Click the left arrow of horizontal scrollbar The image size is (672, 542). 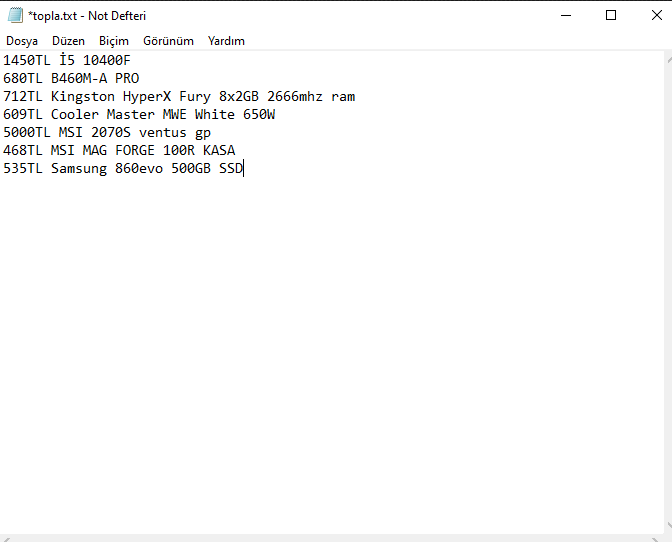click(6, 539)
